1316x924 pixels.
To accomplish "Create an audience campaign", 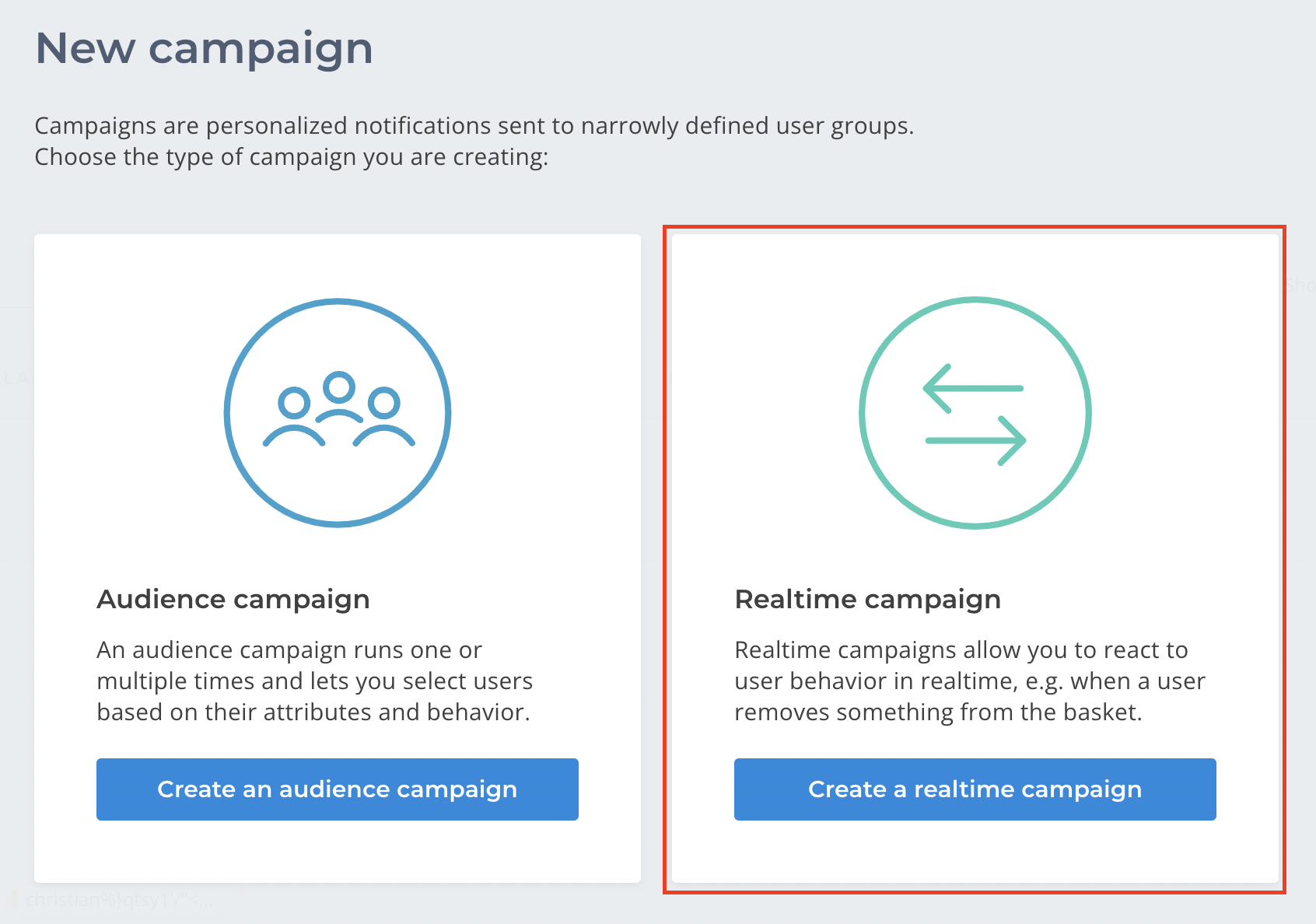I will [338, 789].
